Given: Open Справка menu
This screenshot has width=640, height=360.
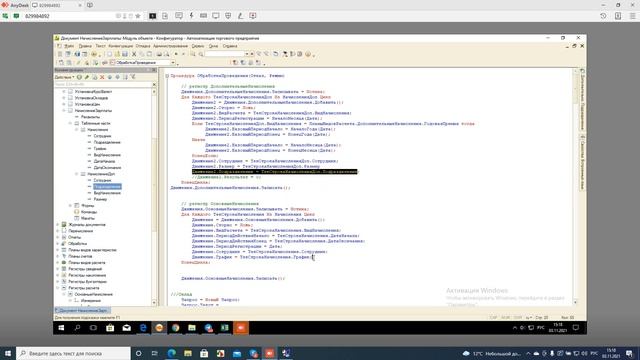Looking at the screenshot, I should [230, 46].
